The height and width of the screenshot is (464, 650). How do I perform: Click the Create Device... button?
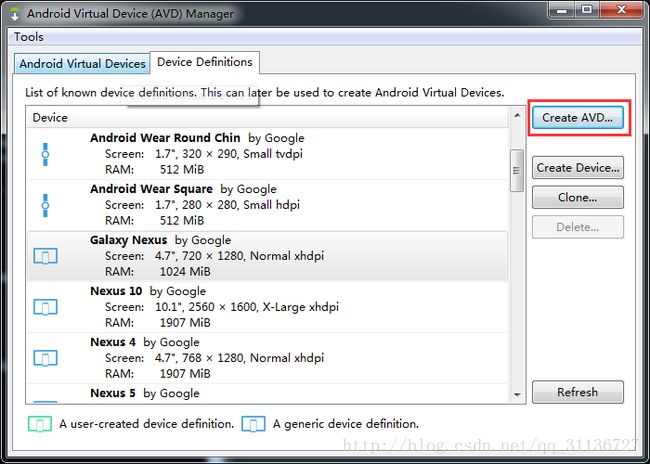click(577, 168)
